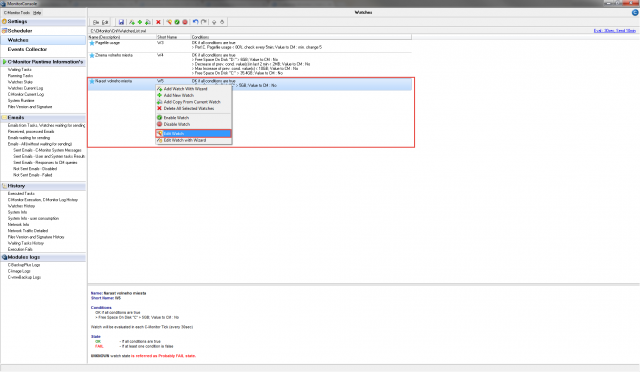
Task: Click the Modules logs globe icon
Action: [x=4, y=257]
